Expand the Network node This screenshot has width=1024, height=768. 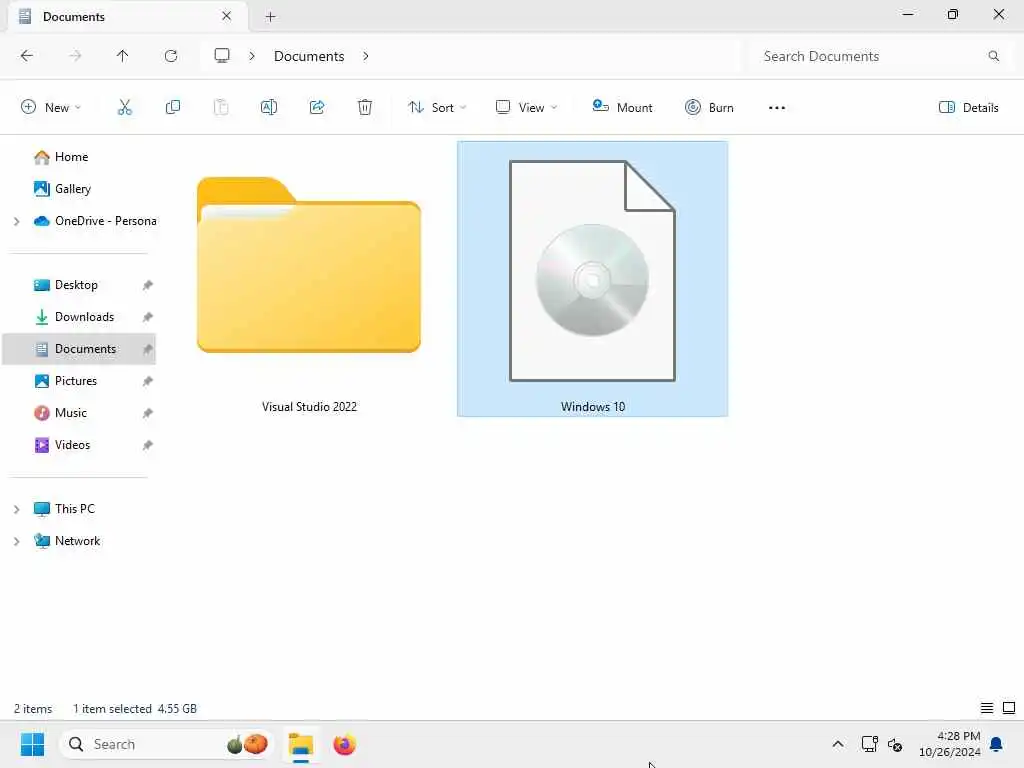pyautogui.click(x=16, y=541)
